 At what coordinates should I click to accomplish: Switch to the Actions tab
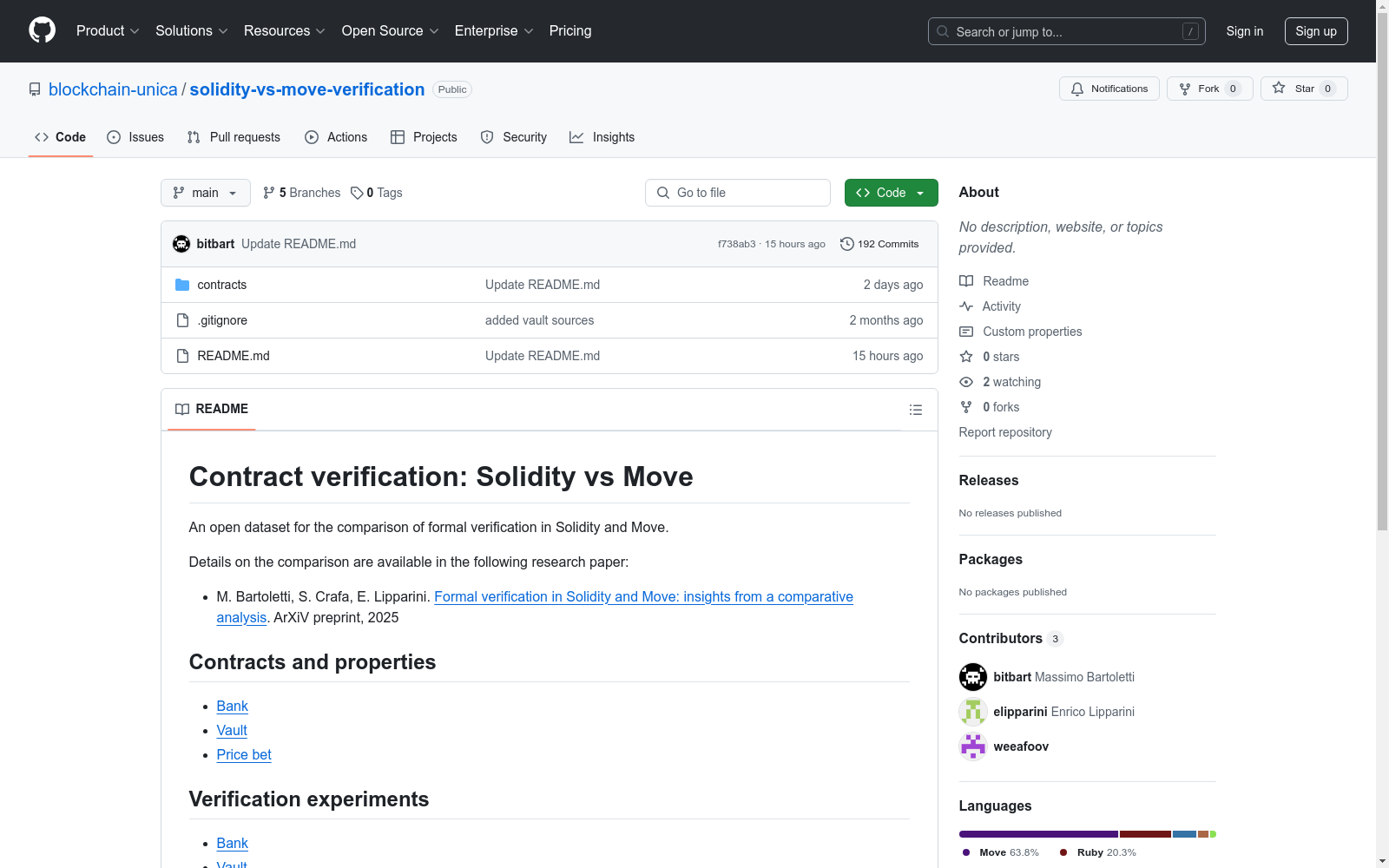point(336,137)
